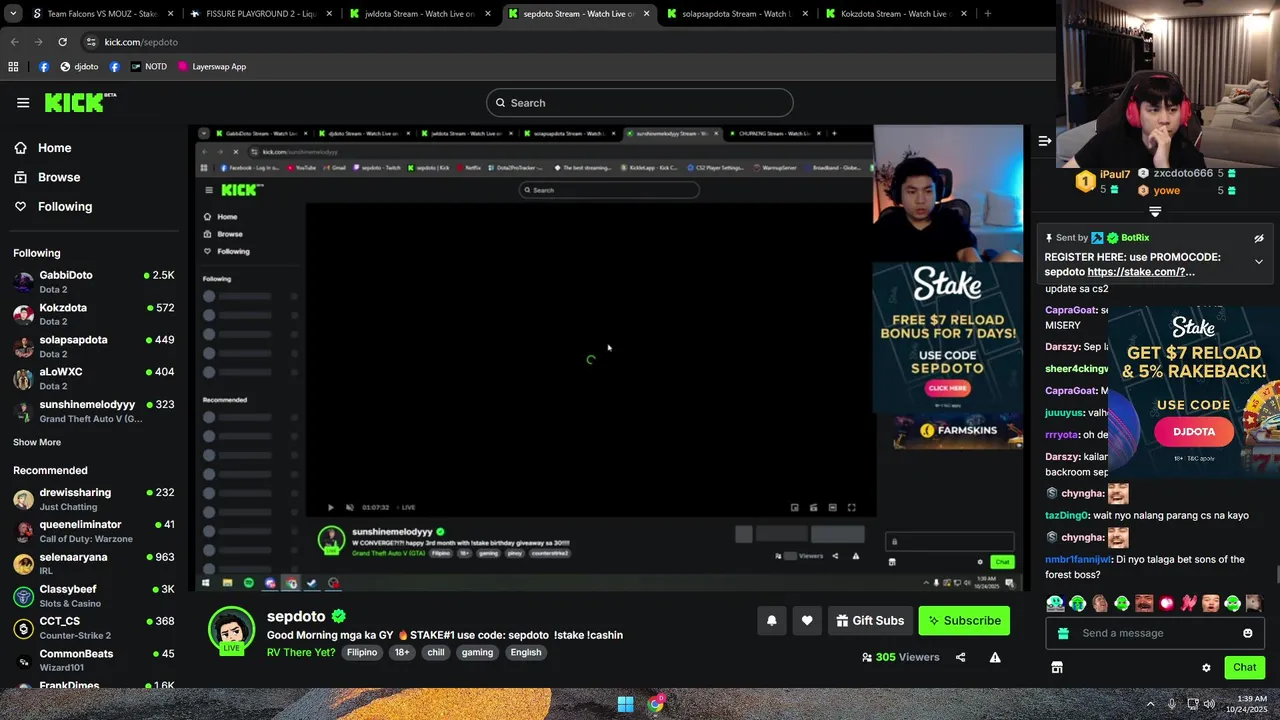Open NOTD bookmark
Screen dimensions: 1280x720
(x=148, y=67)
